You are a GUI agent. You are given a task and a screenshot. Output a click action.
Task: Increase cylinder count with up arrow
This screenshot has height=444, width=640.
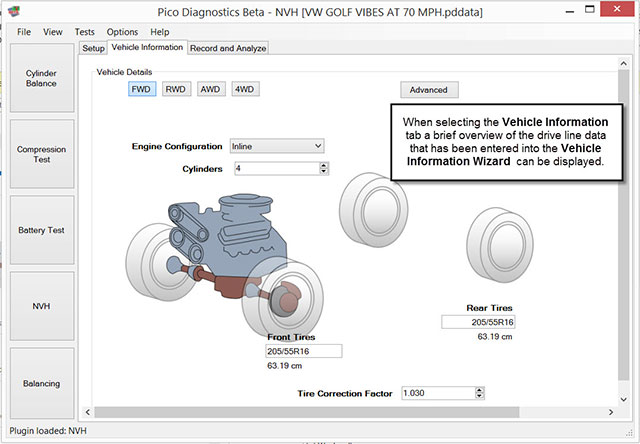click(324, 165)
